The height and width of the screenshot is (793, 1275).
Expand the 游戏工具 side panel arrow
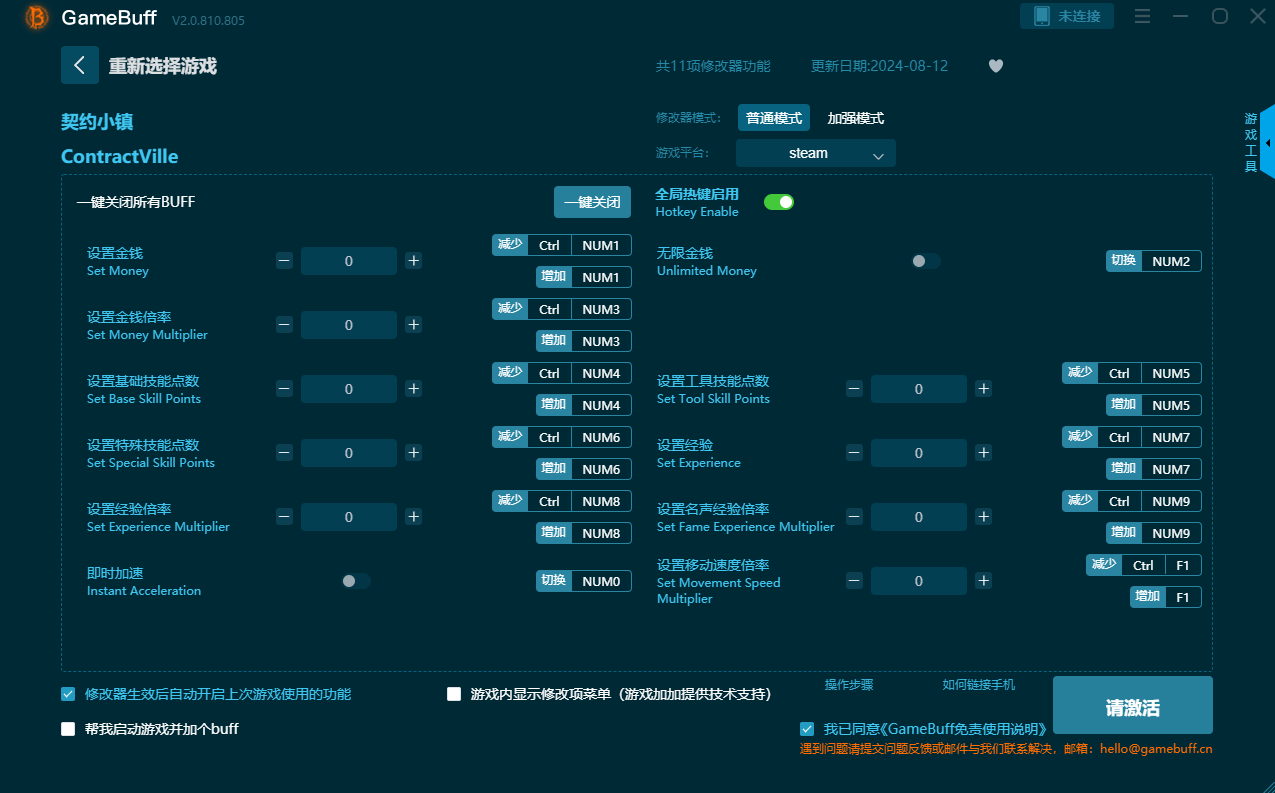coord(1267,142)
